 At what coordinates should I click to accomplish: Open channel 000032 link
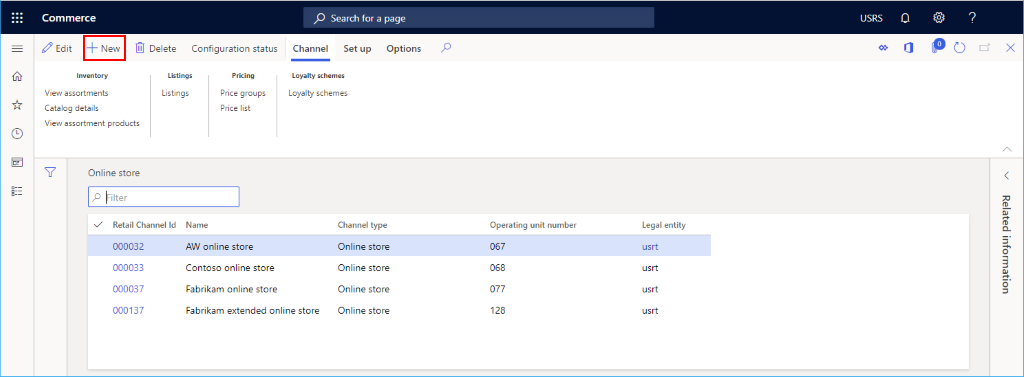(128, 247)
